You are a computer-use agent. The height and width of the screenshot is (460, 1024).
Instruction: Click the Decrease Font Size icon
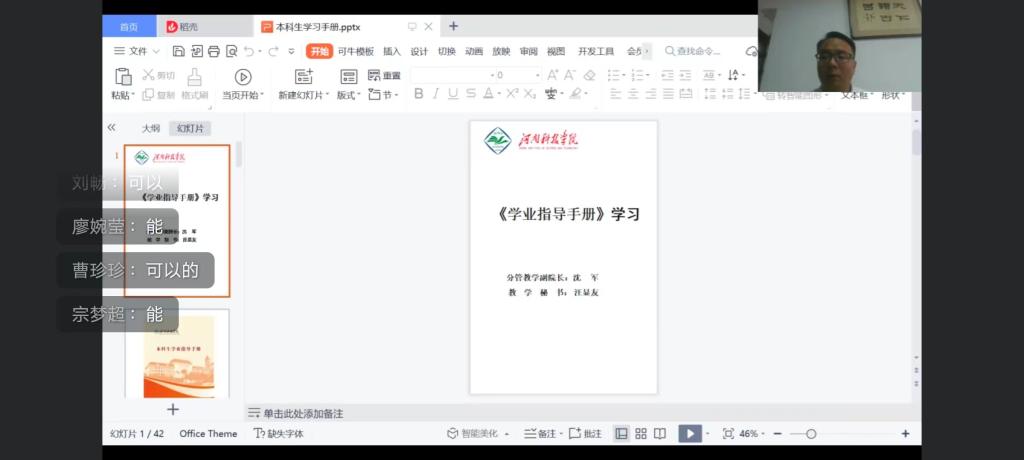pyautogui.click(x=570, y=75)
